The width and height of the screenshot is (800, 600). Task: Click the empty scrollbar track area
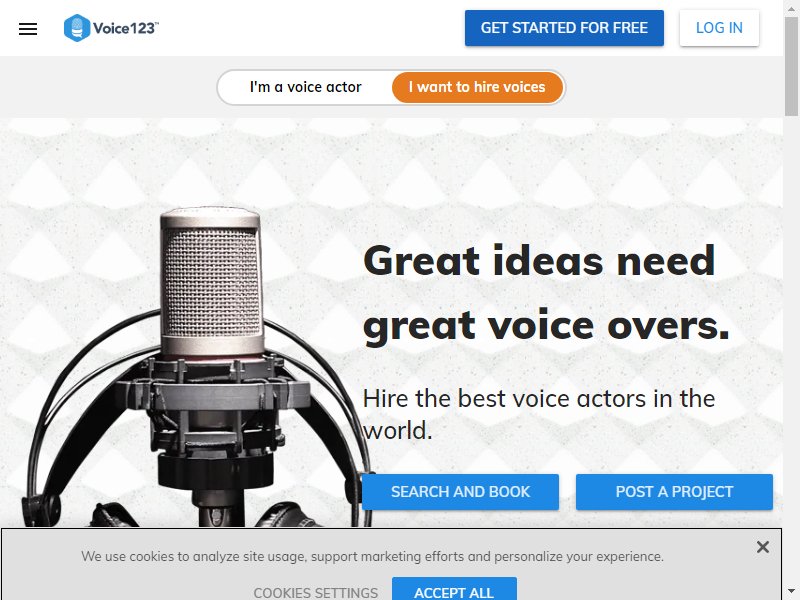point(791,352)
